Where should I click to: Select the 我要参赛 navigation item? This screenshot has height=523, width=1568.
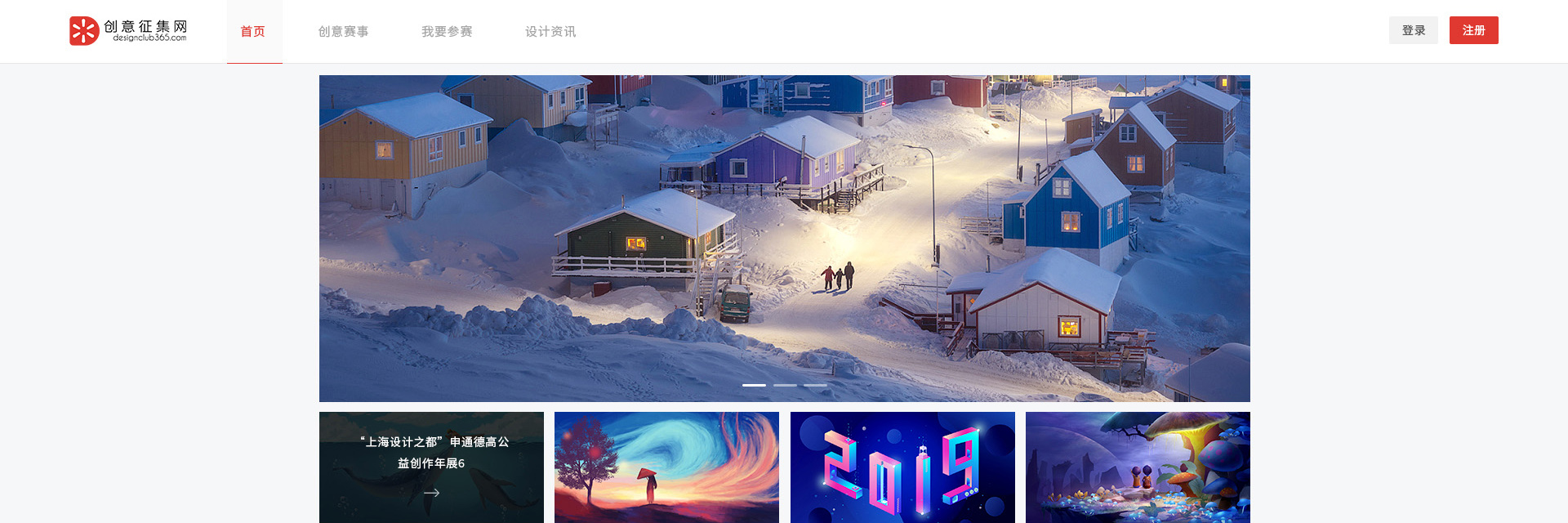point(447,31)
